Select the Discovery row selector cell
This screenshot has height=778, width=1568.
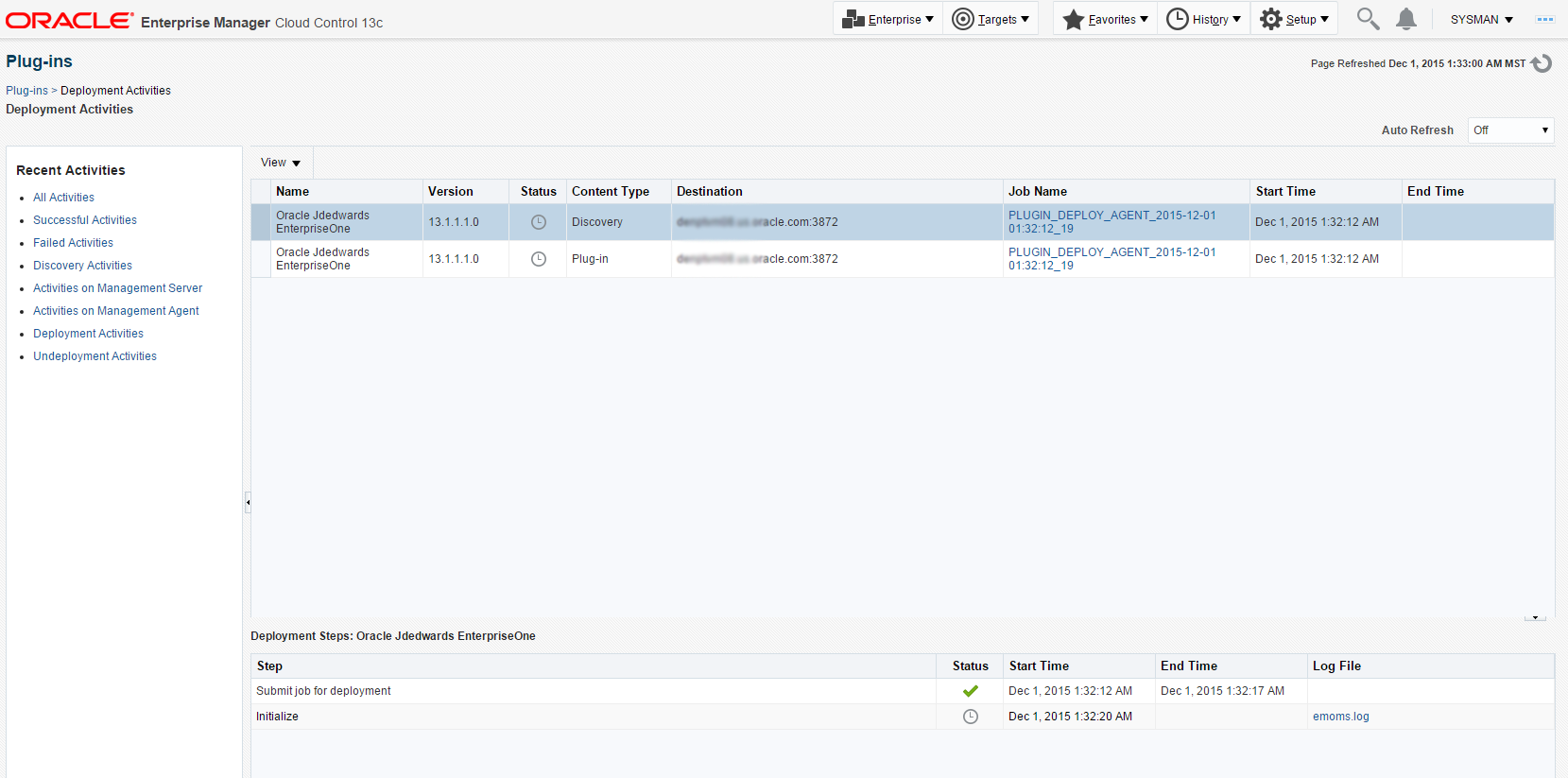pos(260,222)
